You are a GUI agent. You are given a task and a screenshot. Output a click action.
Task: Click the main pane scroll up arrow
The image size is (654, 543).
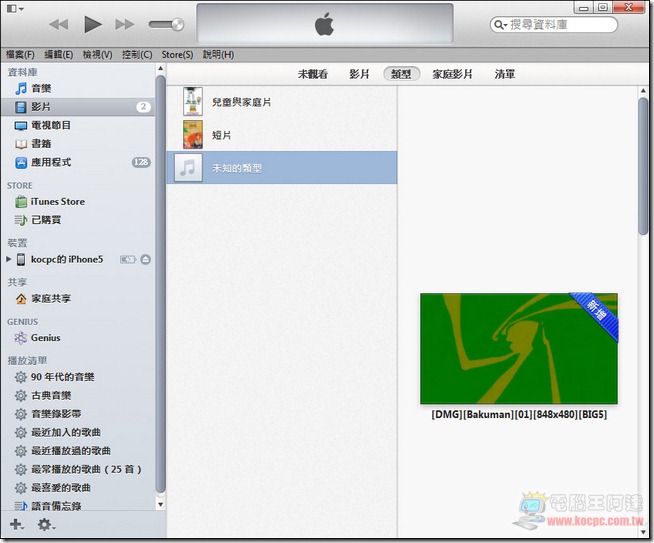(x=643, y=90)
